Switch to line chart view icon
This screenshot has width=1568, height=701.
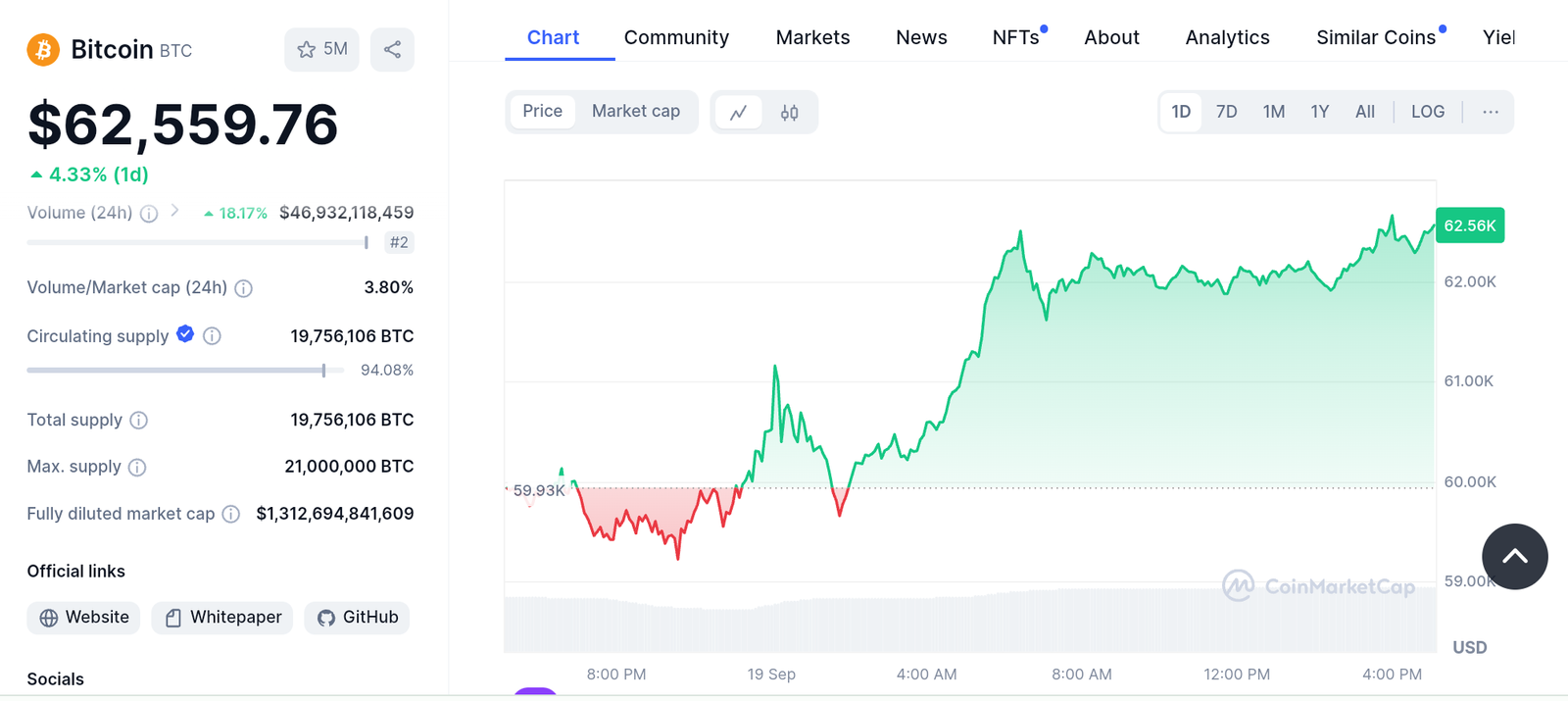click(739, 112)
